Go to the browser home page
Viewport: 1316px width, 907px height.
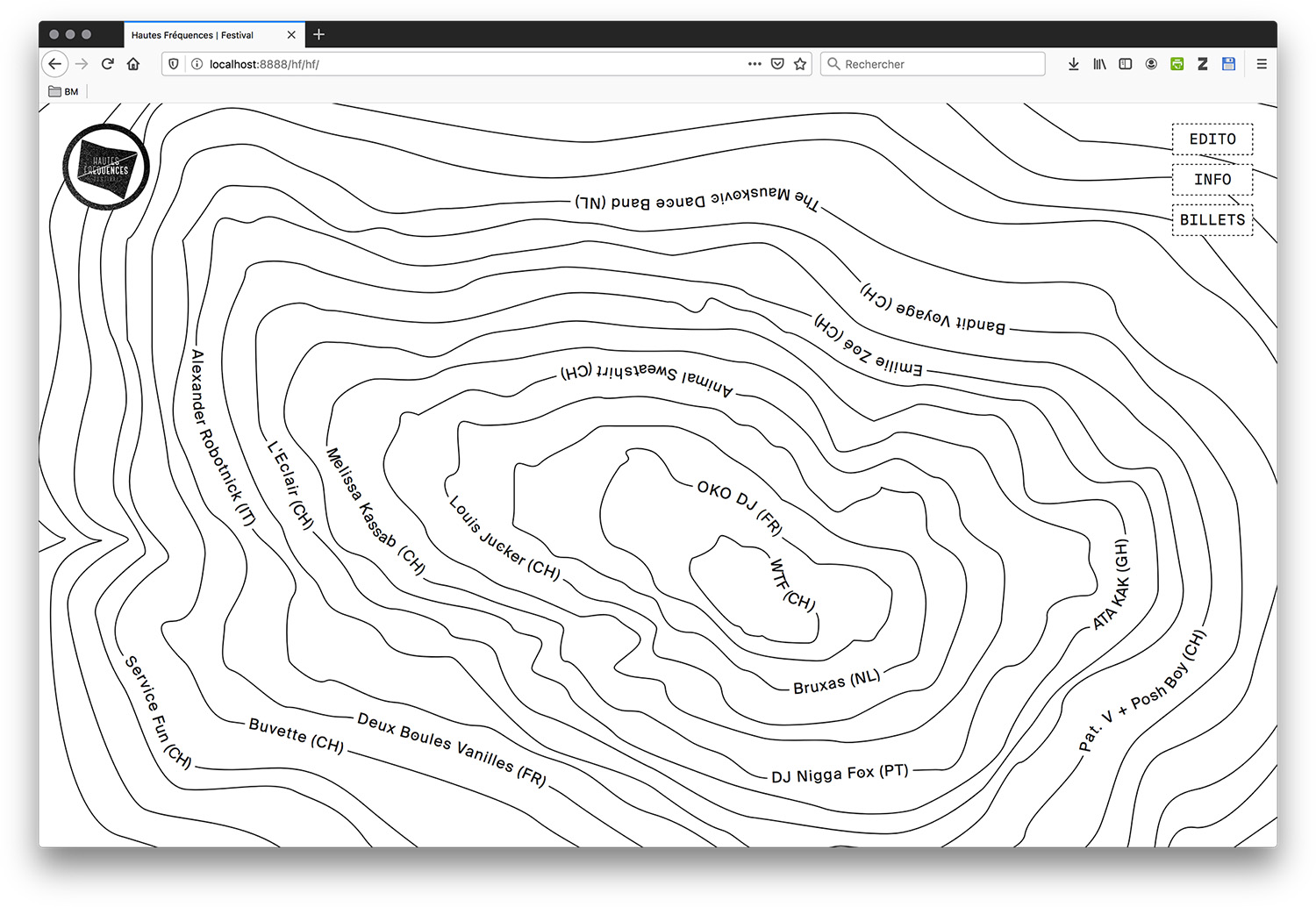click(133, 64)
